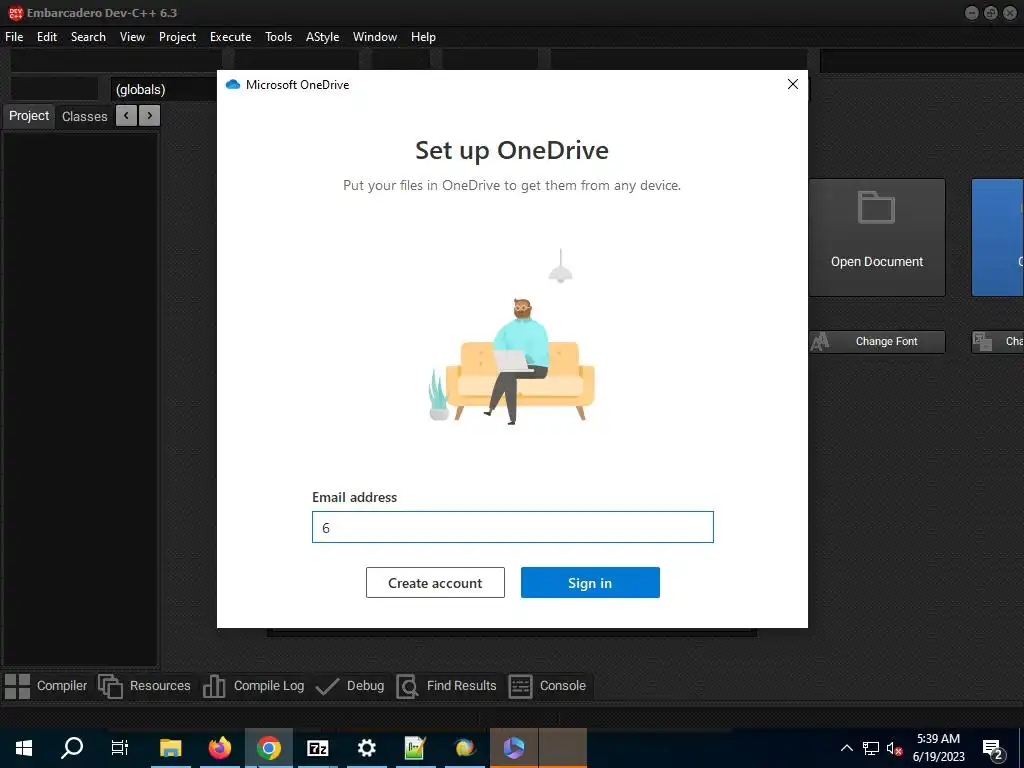The image size is (1024, 768).
Task: Close the Microsoft OneDrive dialog
Action: pos(792,84)
